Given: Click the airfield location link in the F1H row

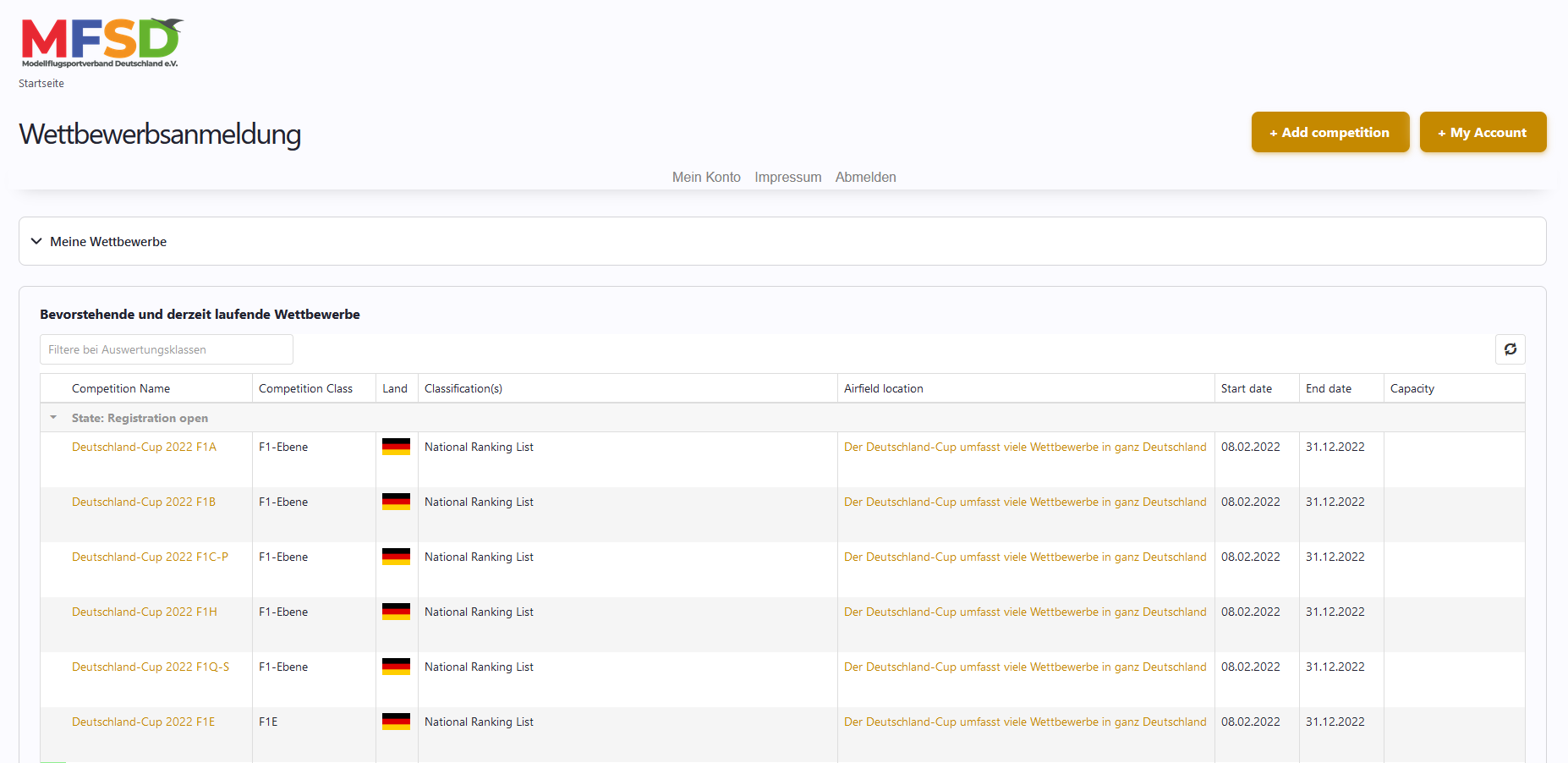Looking at the screenshot, I should [x=1025, y=612].
